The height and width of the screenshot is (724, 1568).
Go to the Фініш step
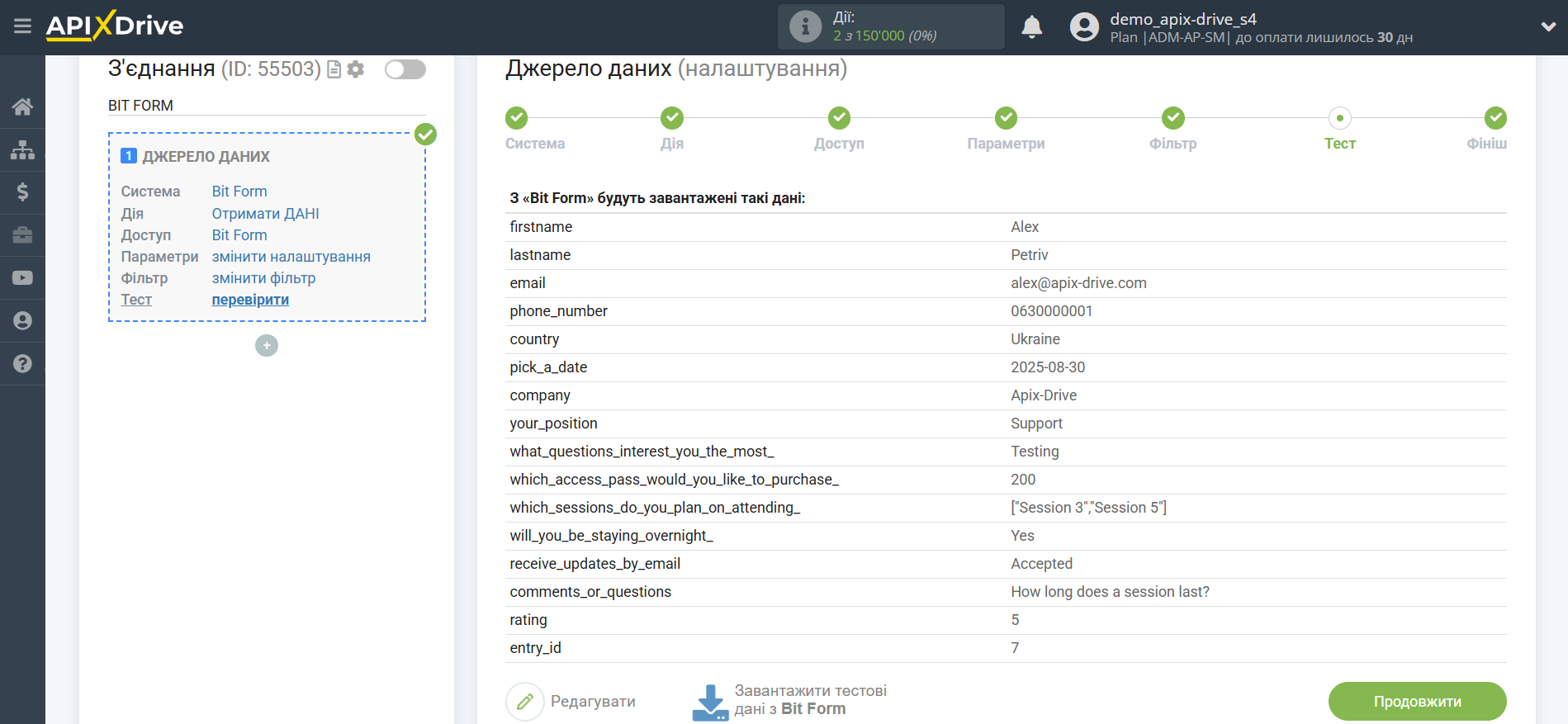pyautogui.click(x=1487, y=130)
